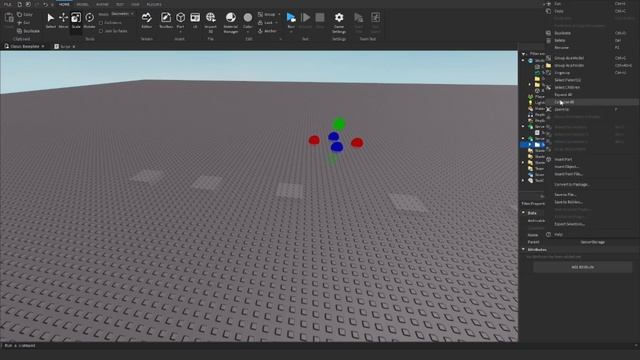Click the Undo arrow
The image size is (640, 360).
45,4
